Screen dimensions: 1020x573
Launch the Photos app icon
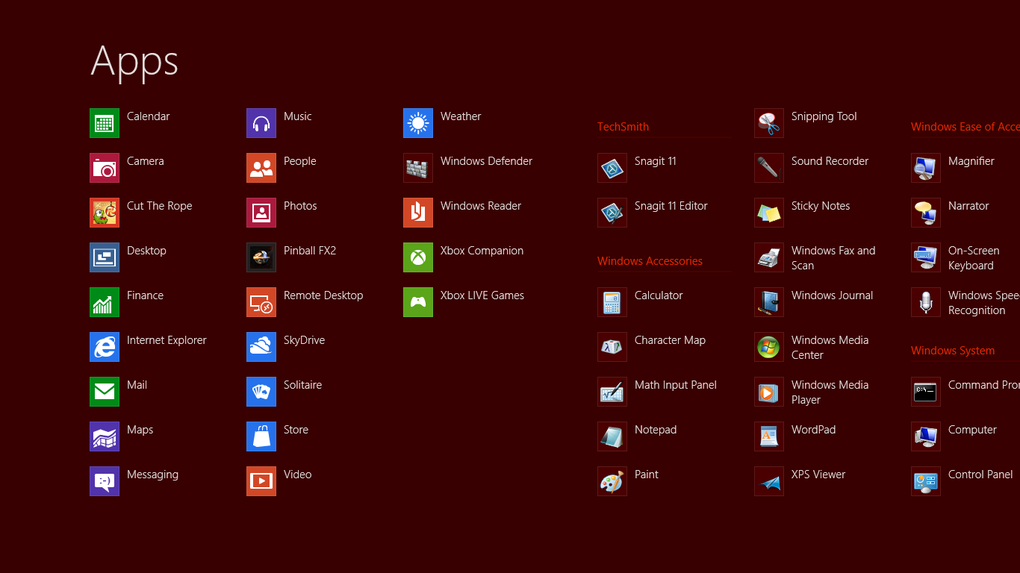(261, 213)
